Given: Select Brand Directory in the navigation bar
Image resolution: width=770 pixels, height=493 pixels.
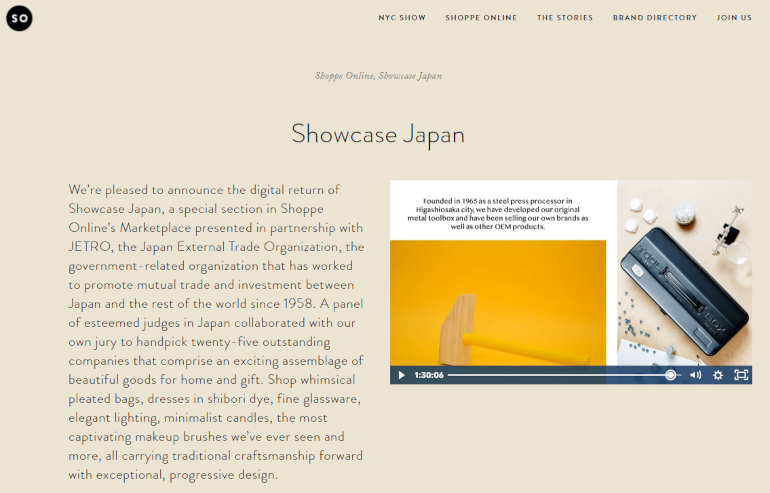Looking at the screenshot, I should click(655, 18).
